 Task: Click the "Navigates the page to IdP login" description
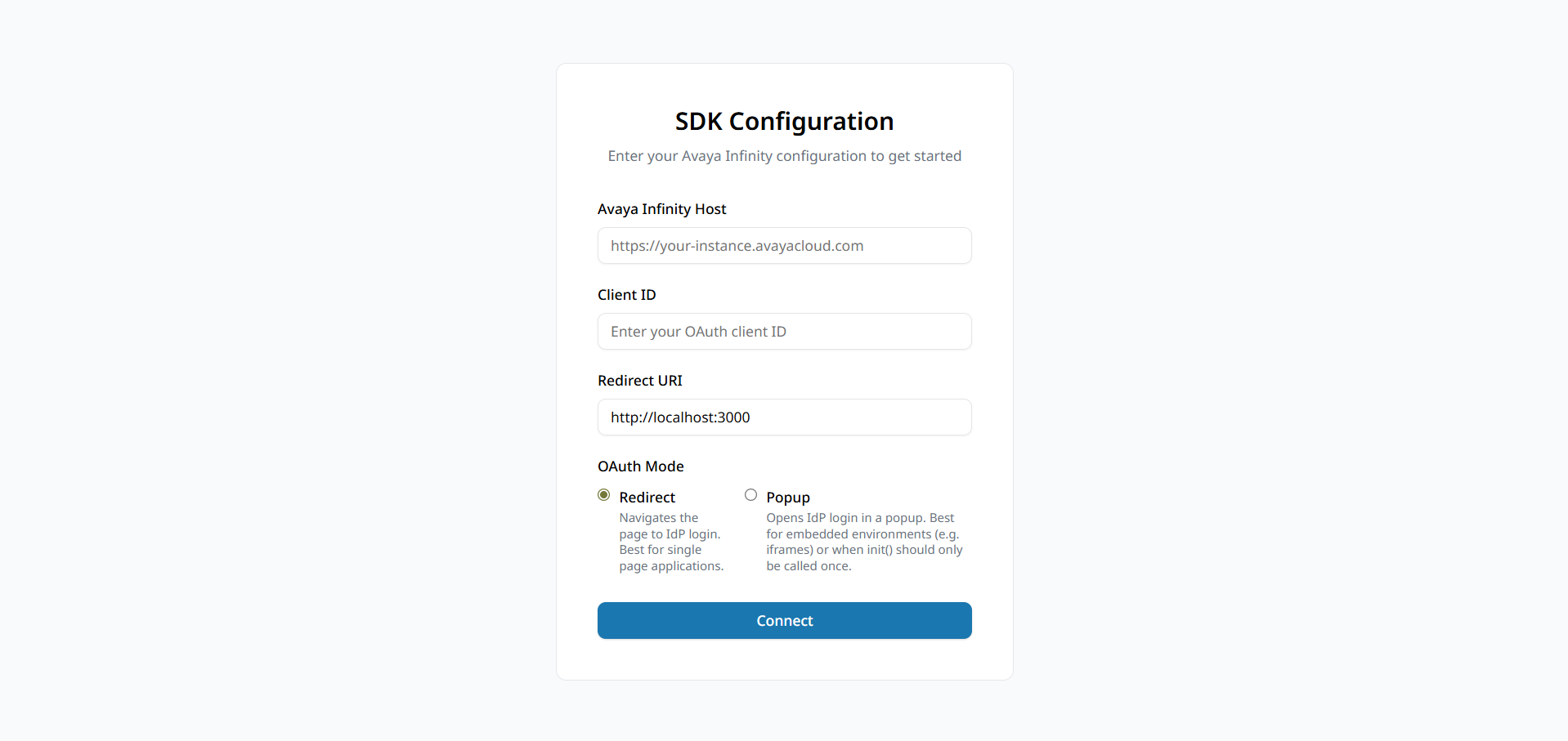point(671,542)
